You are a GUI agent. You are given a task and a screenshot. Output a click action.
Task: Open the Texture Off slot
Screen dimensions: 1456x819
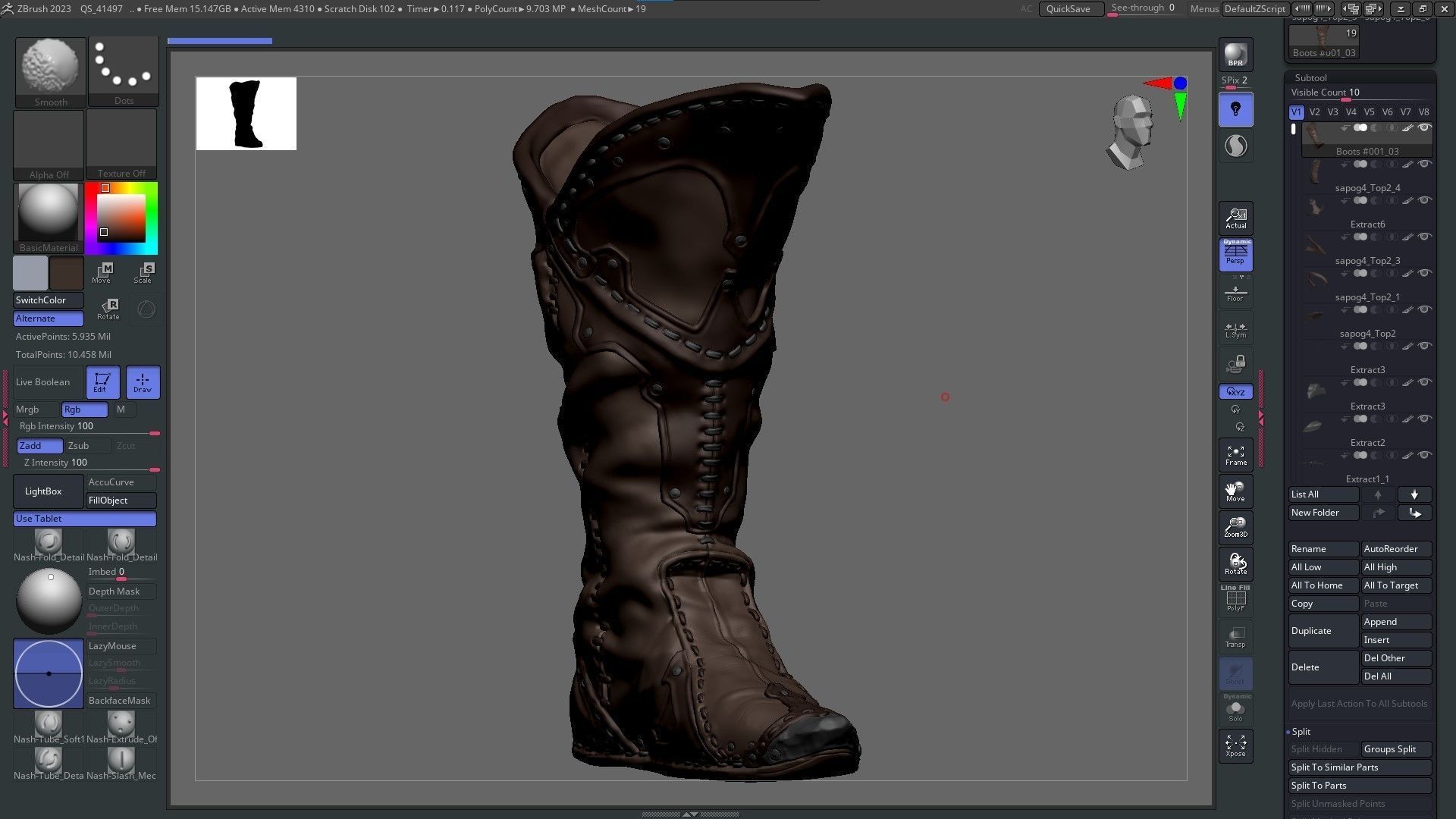[121, 144]
